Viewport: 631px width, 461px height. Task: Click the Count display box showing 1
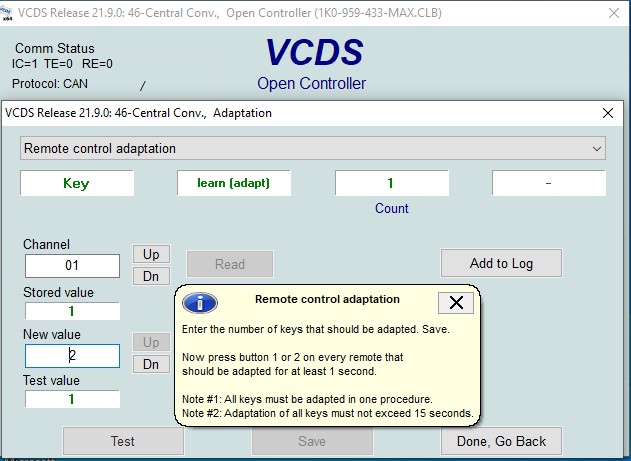coord(392,183)
